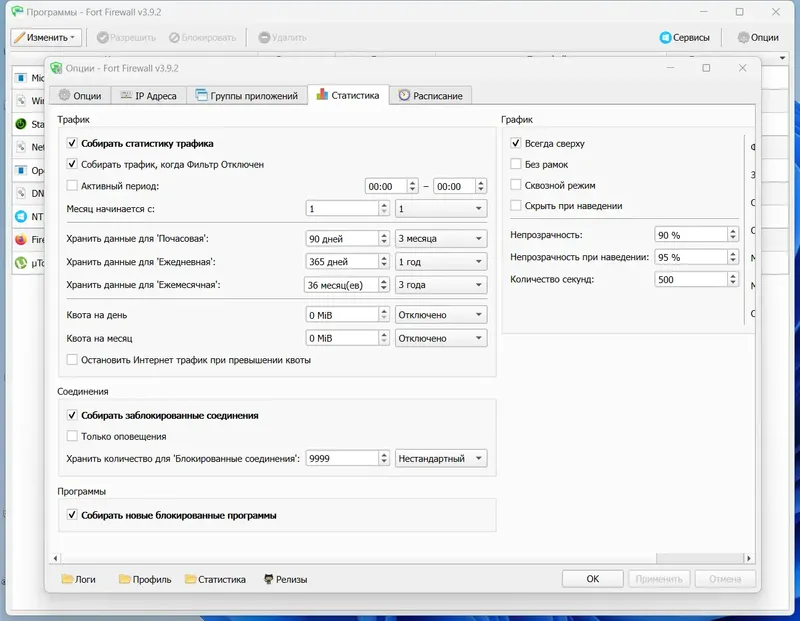This screenshot has width=800, height=621.
Task: Open the Статистика folder at the bottom
Action: (215, 579)
